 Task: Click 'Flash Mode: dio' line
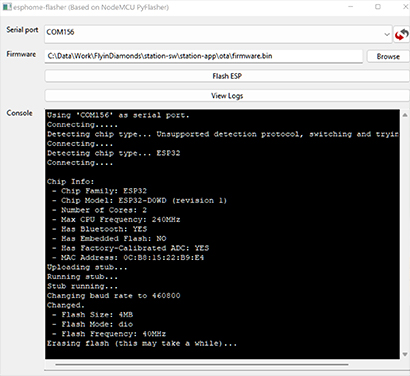tap(92, 324)
